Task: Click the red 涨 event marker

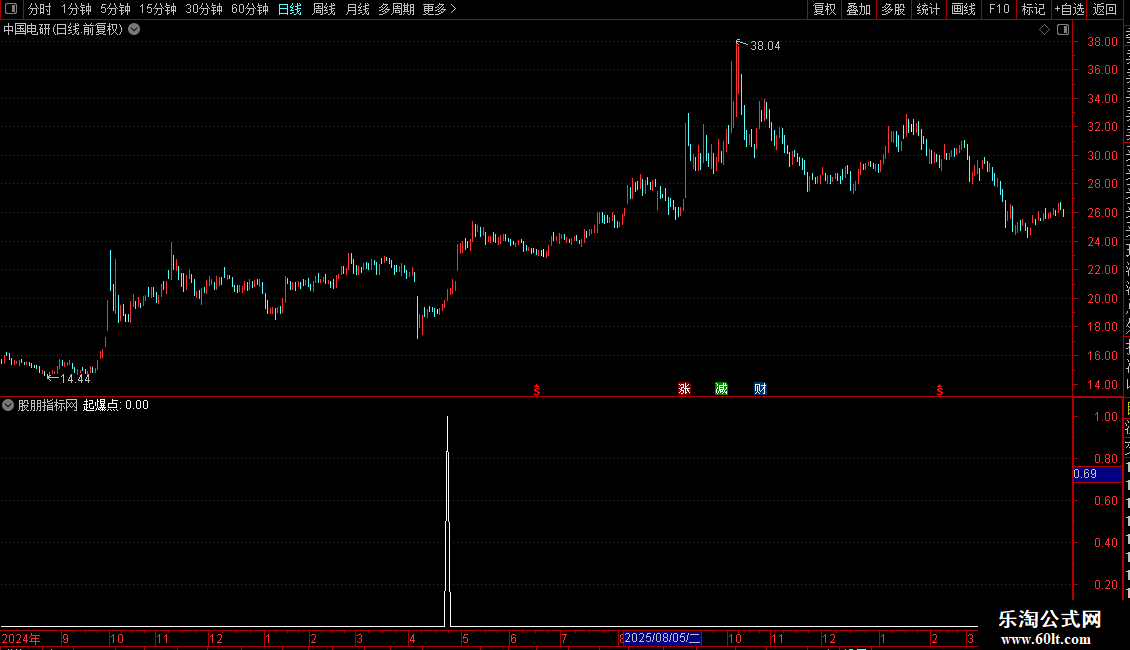Action: point(684,389)
